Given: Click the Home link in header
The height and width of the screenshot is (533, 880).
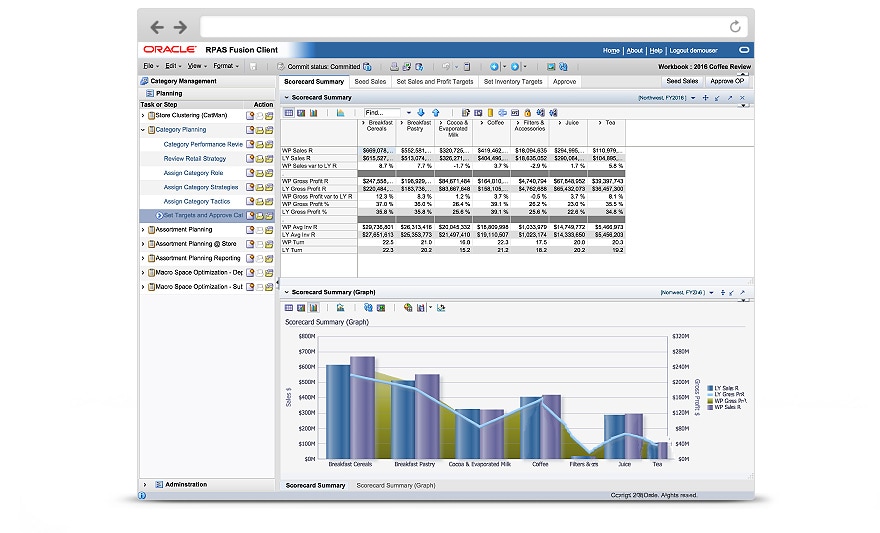Looking at the screenshot, I should (x=611, y=50).
